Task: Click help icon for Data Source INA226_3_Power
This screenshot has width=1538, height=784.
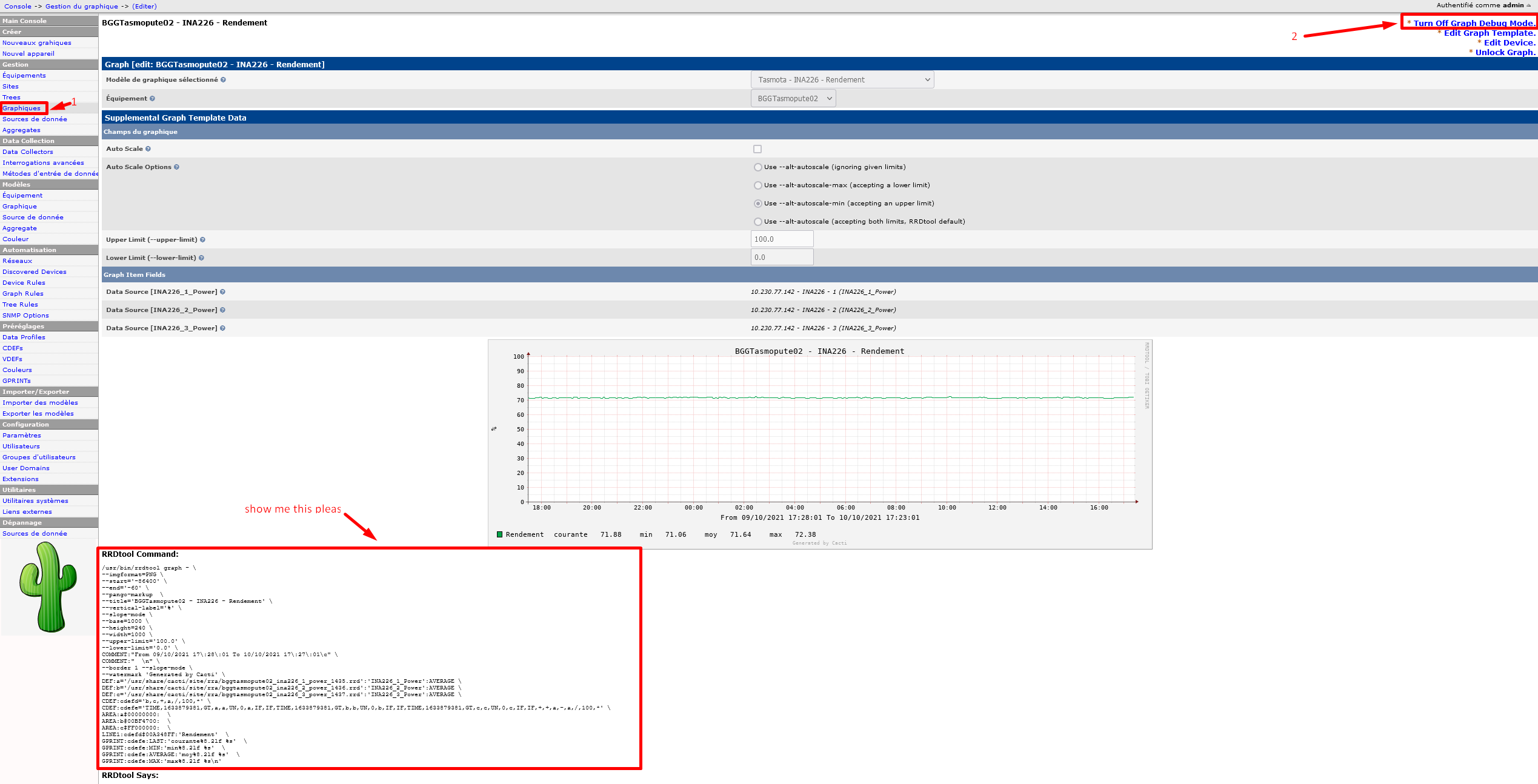Action: [222, 328]
